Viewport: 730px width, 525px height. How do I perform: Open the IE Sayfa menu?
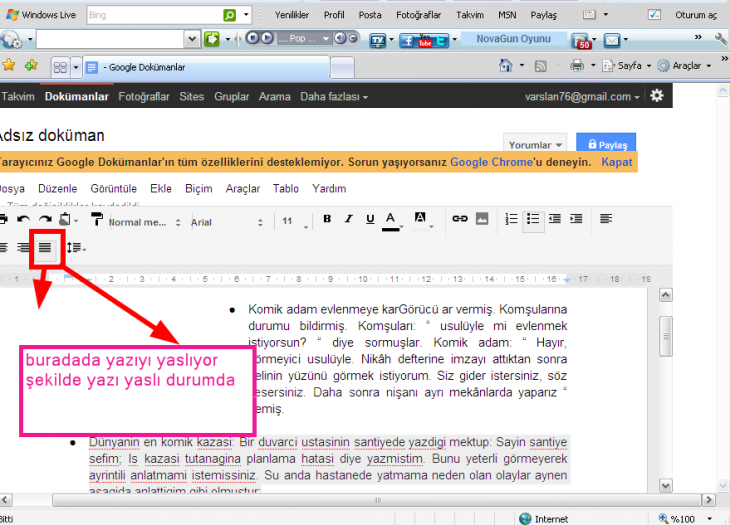626,66
